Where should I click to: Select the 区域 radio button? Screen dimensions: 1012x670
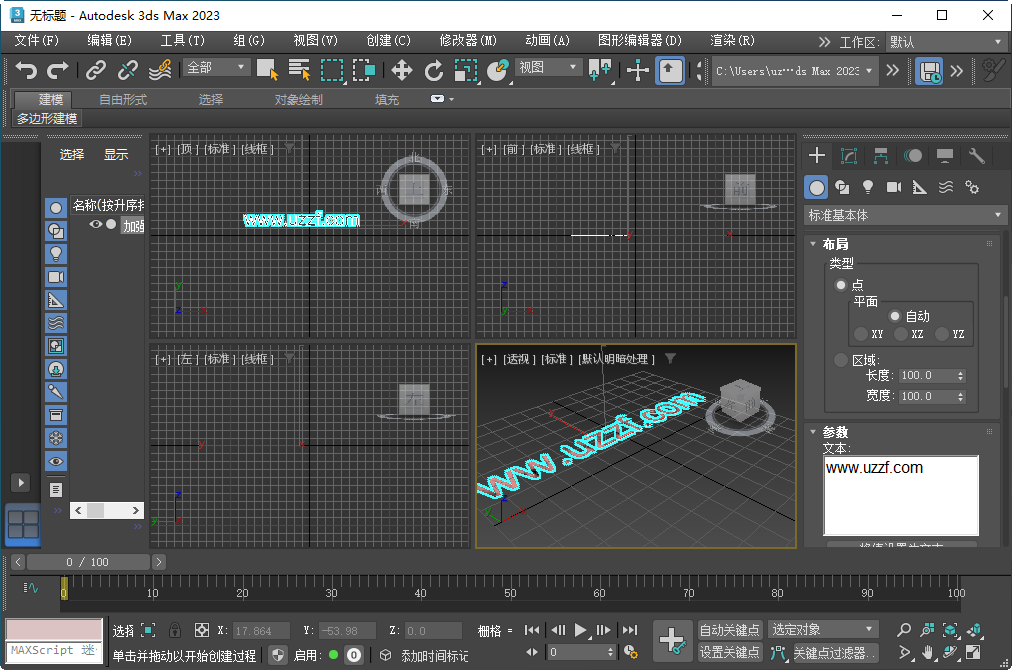pyautogui.click(x=841, y=360)
